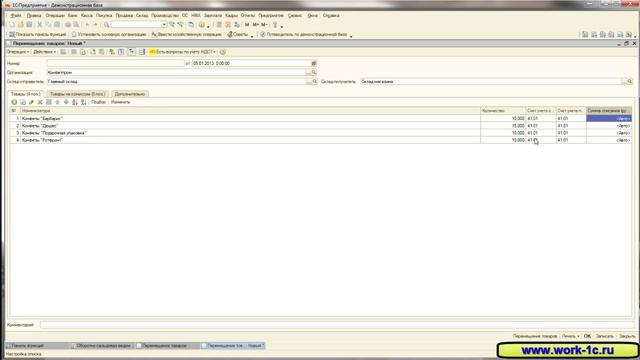The width and height of the screenshot is (640, 360).
Task: Click the Delete row red cross icon
Action: pos(40,102)
